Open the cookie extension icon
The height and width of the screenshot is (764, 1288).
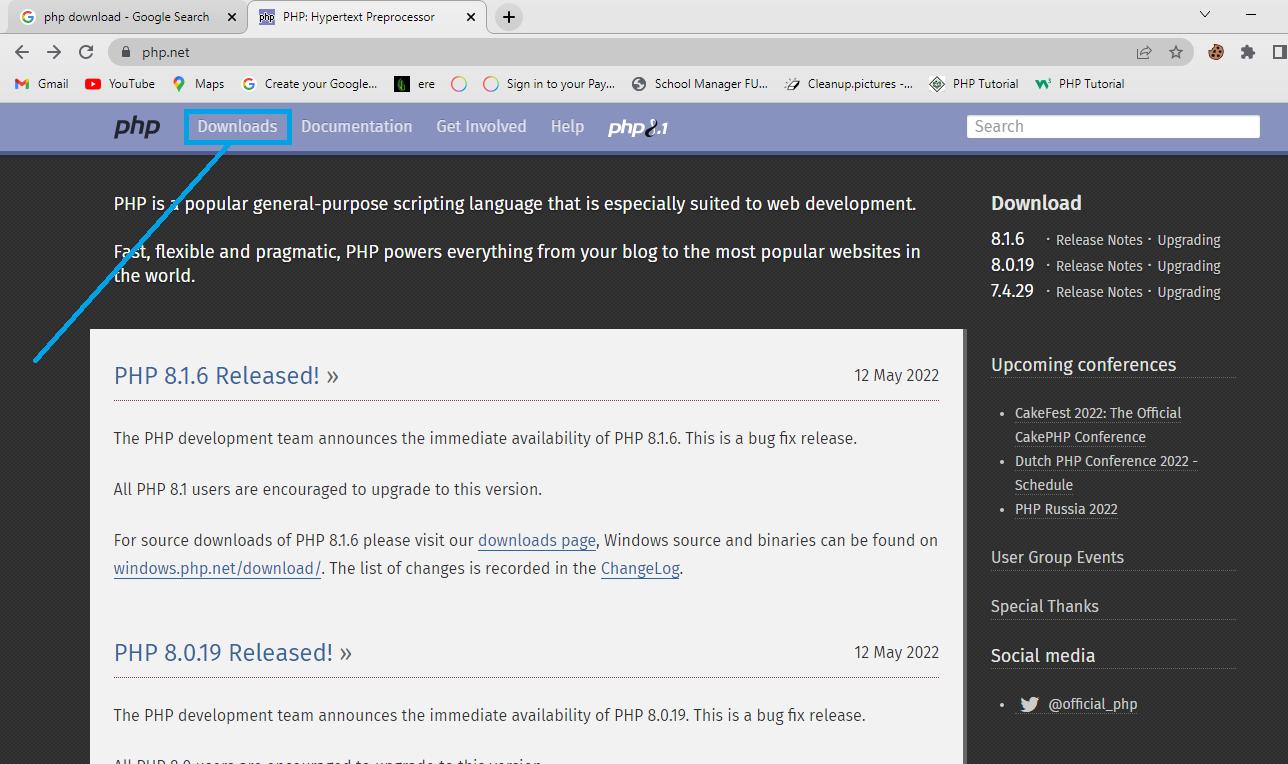(x=1216, y=52)
